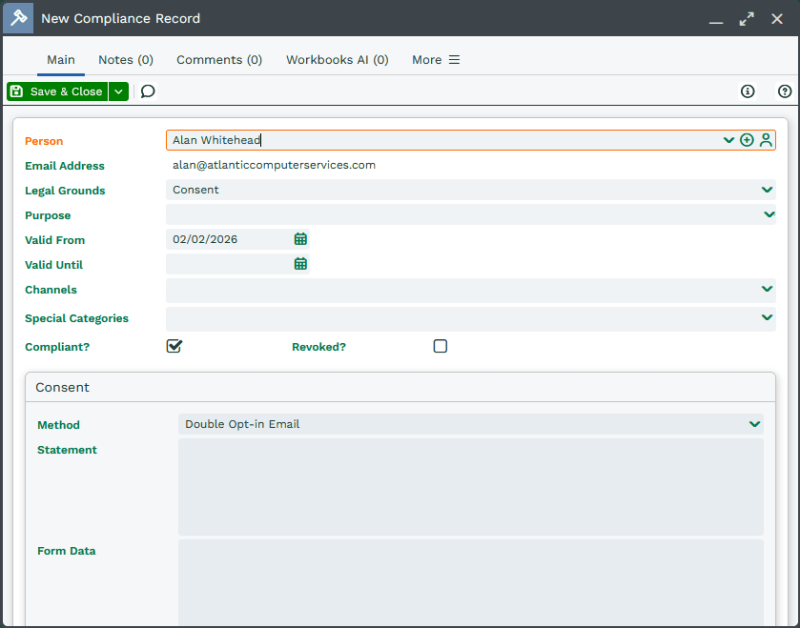
Task: Click the gavel compliance record icon
Action: [18, 18]
